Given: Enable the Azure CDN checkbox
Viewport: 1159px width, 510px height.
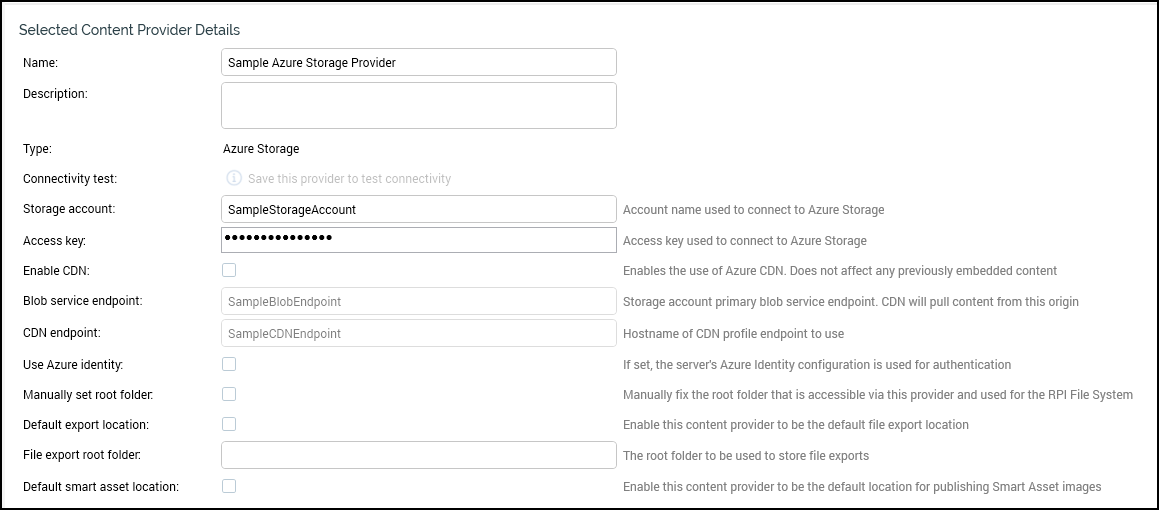Looking at the screenshot, I should (229, 270).
